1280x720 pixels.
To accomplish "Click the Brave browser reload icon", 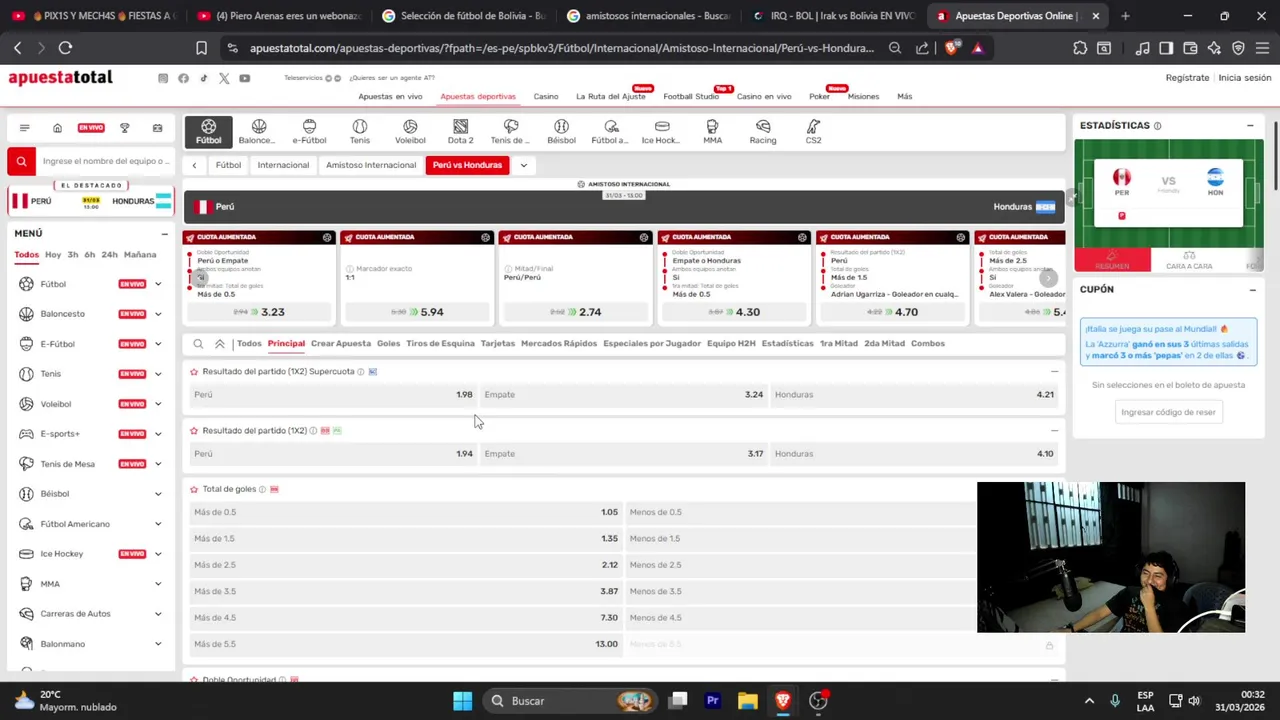I will [65, 48].
